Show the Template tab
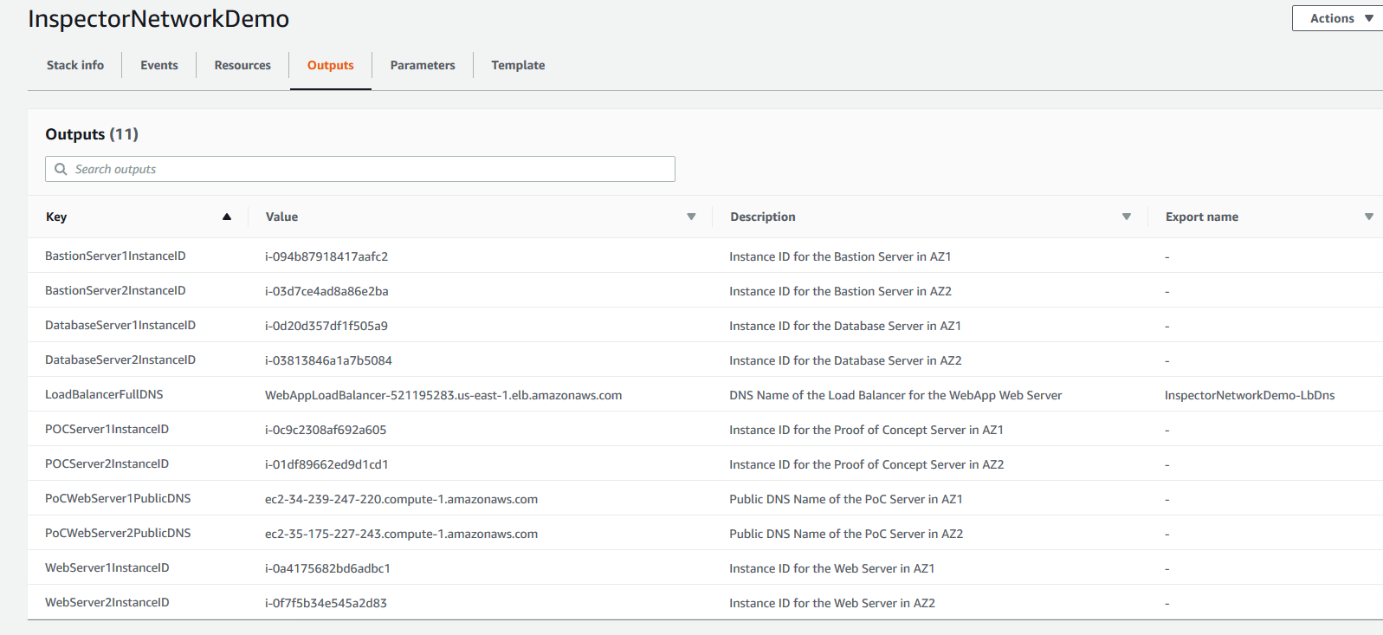The image size is (1383, 635). pos(518,65)
